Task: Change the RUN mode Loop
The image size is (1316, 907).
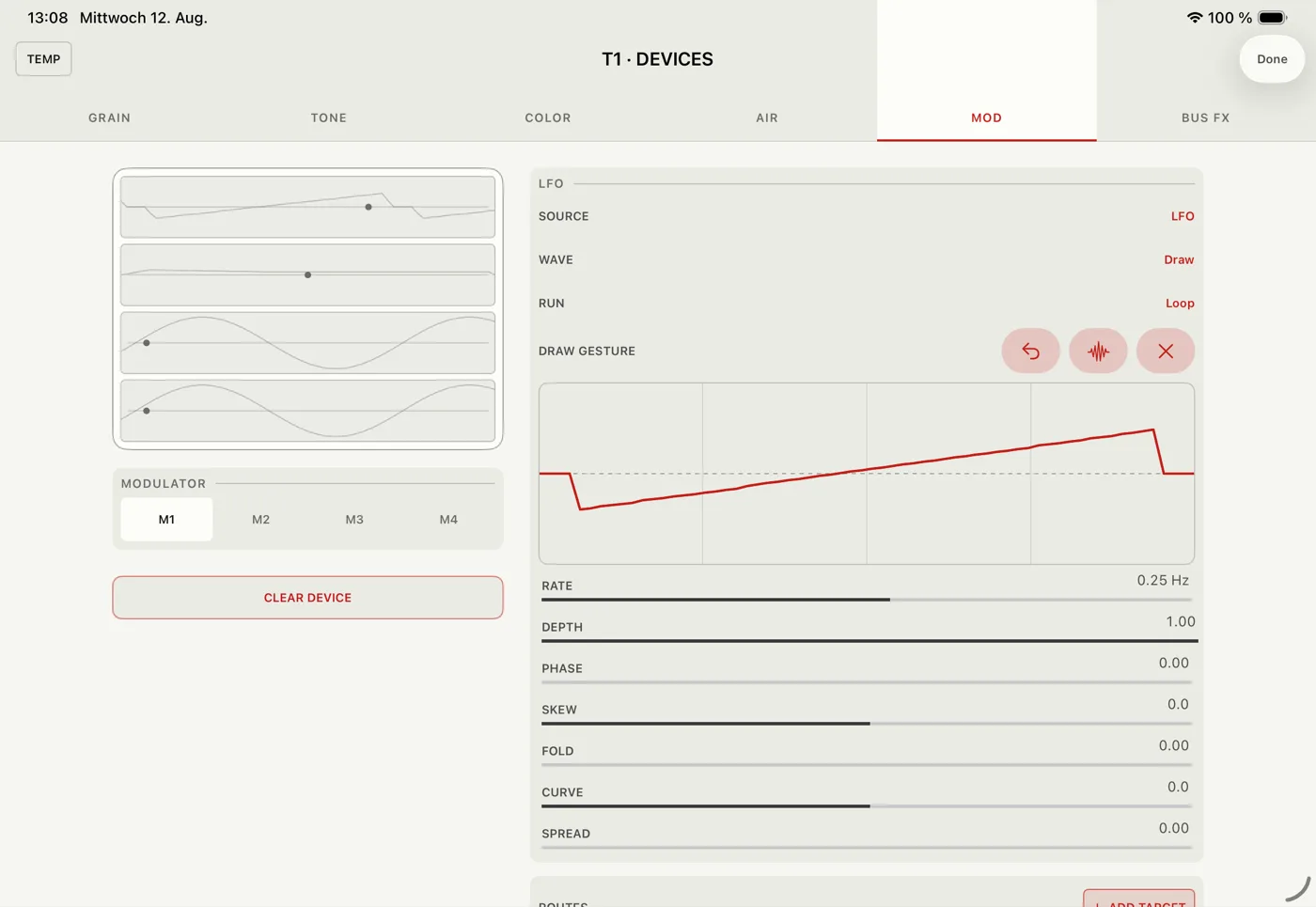Action: tap(1180, 303)
